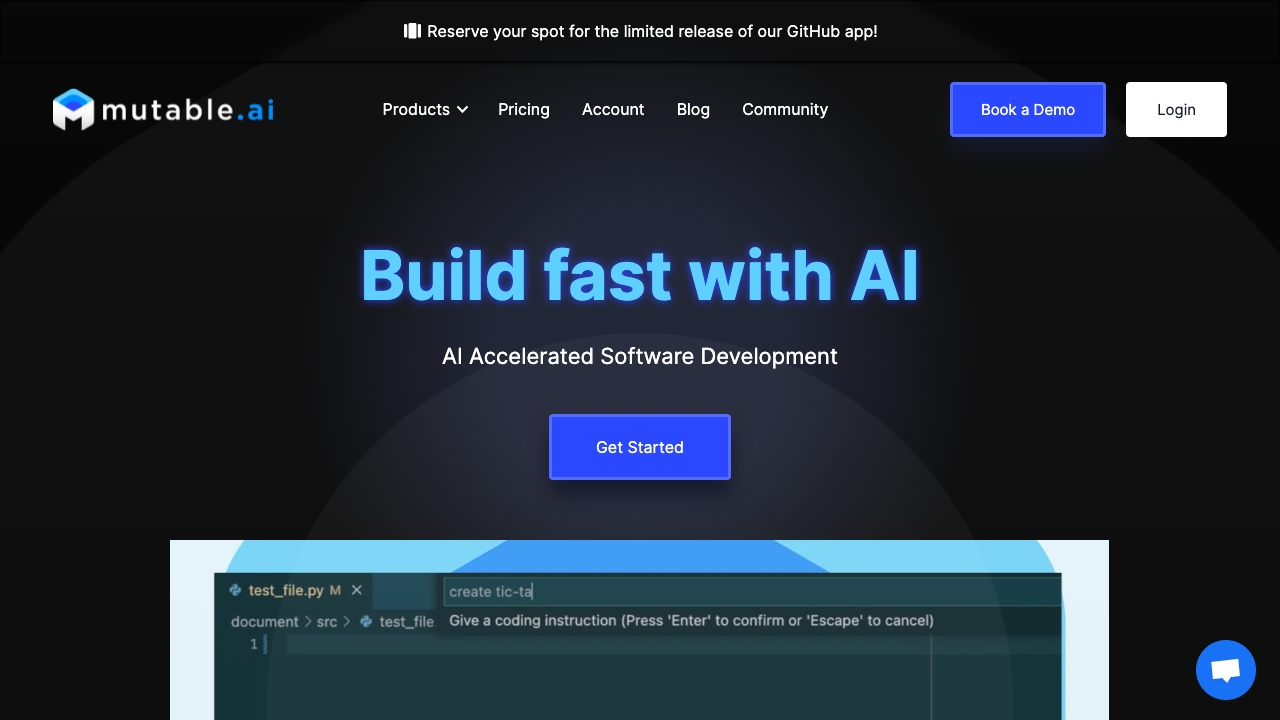
Task: Open the chat support bubble
Action: (x=1225, y=670)
